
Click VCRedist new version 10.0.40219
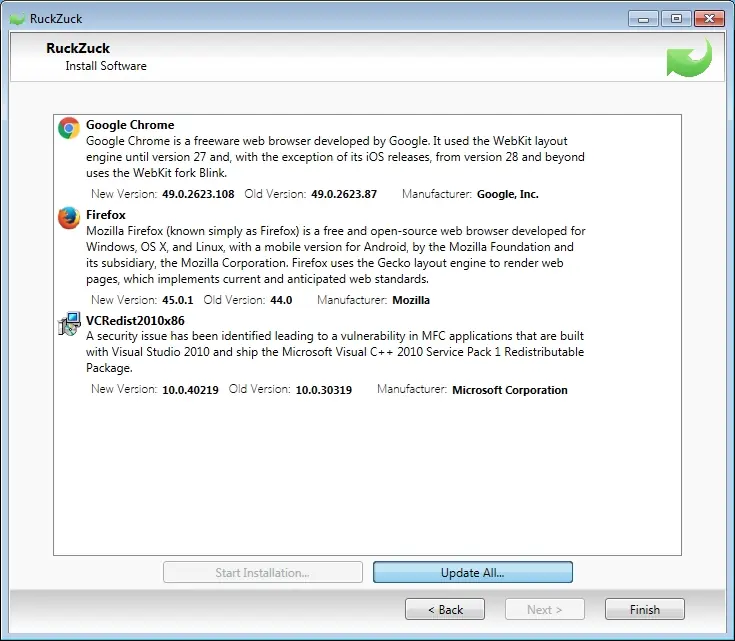[190, 390]
